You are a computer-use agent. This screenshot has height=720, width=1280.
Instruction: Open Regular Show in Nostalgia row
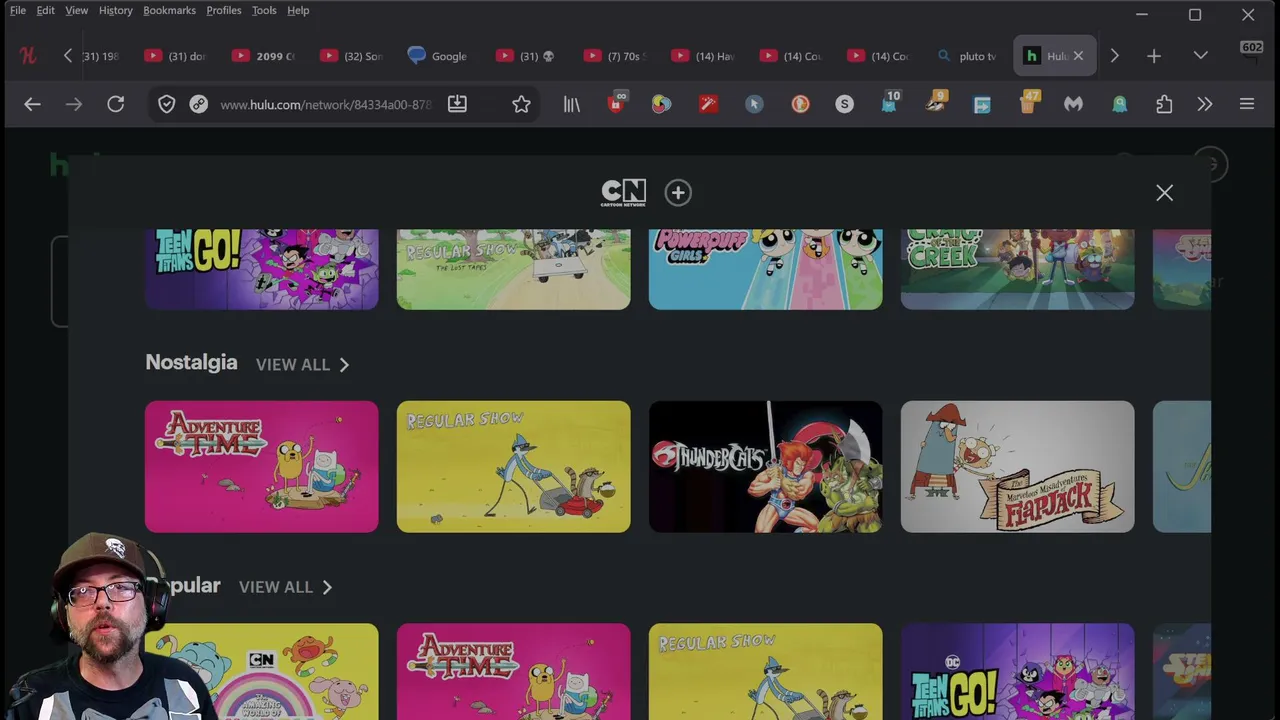pyautogui.click(x=514, y=467)
